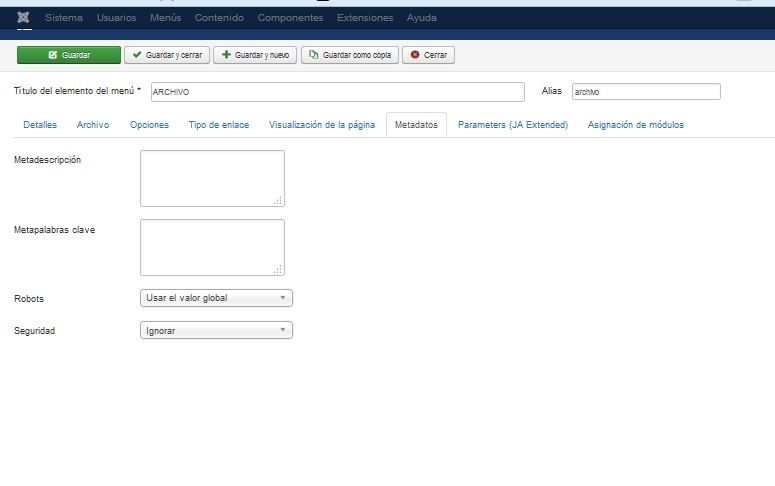This screenshot has height=486, width=775.
Task: Click the Joomla logo icon
Action: click(23, 18)
